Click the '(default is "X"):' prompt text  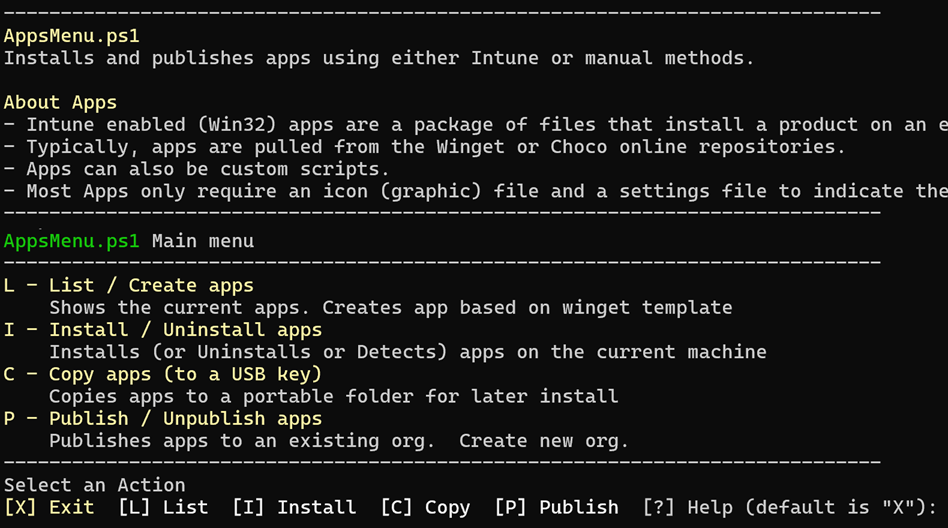pos(840,507)
